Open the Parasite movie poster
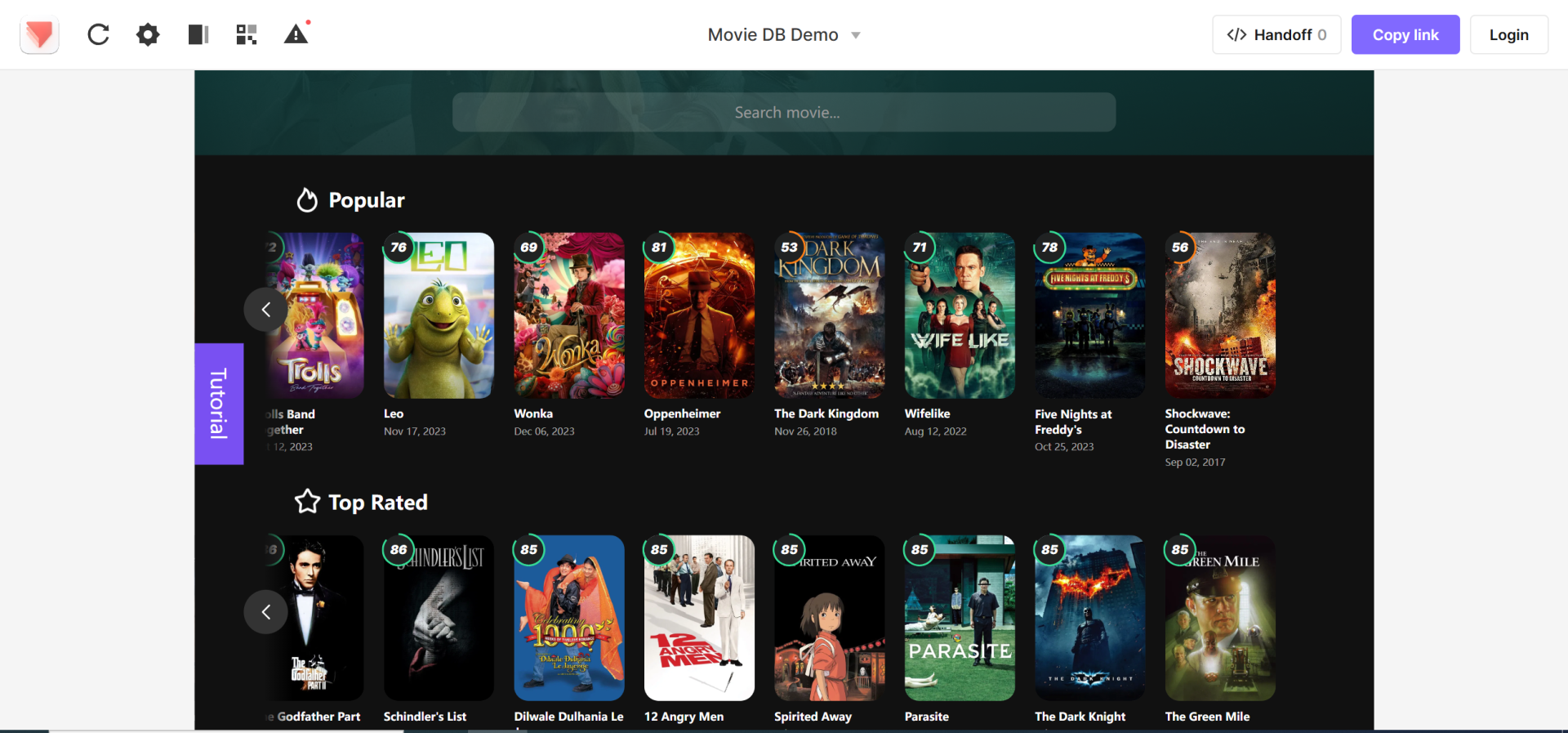 tap(960, 618)
